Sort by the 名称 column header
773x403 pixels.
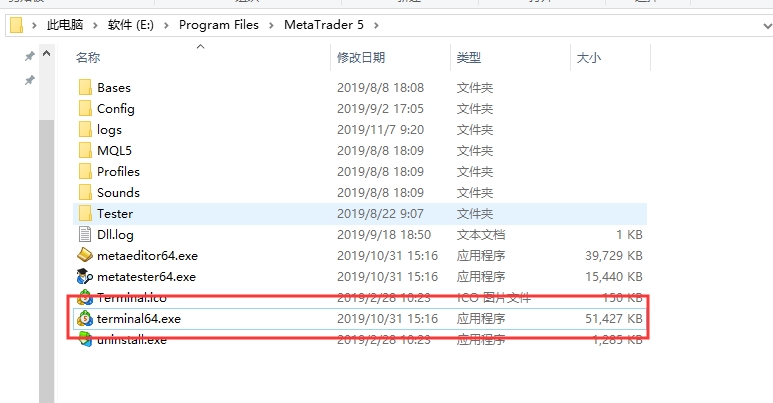(x=88, y=58)
